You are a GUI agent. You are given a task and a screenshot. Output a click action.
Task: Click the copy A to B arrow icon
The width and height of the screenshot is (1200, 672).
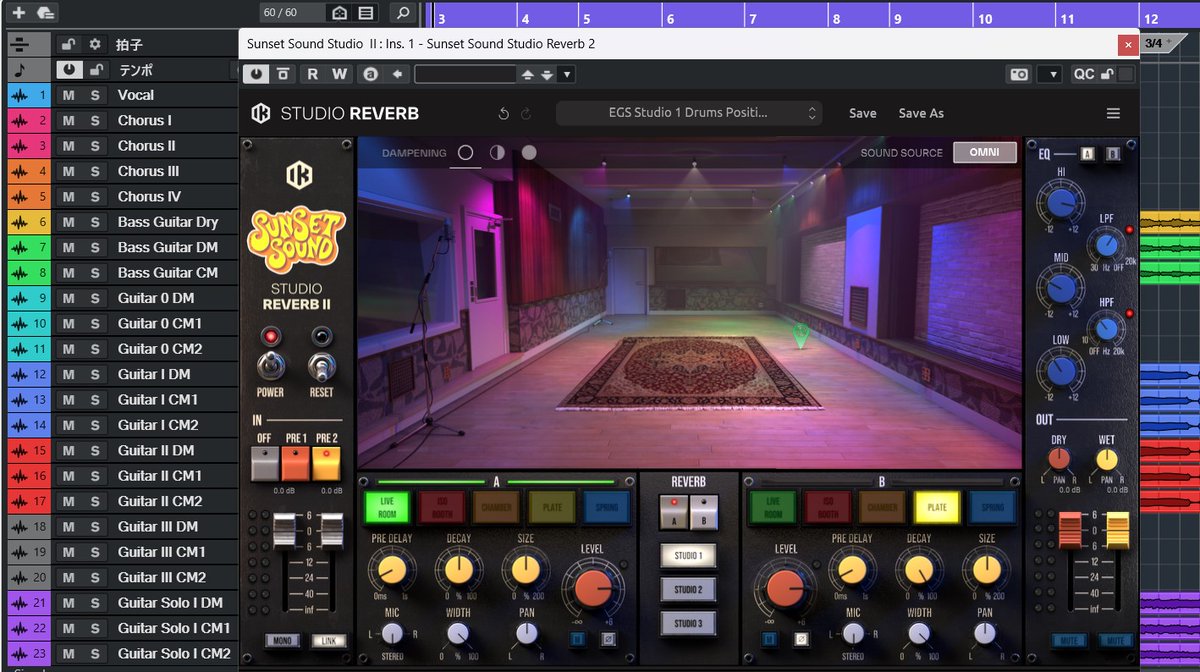click(x=398, y=74)
